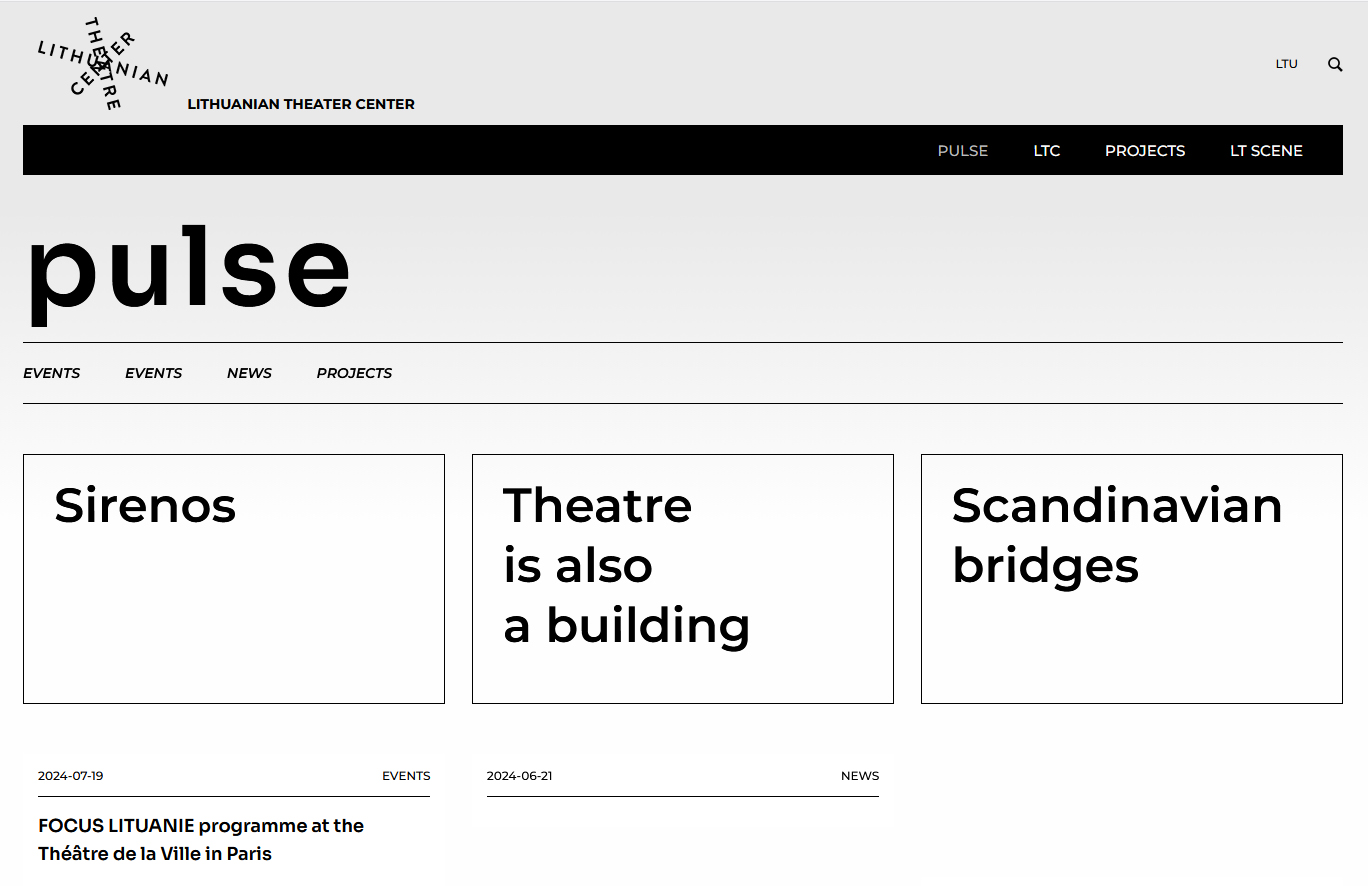The height and width of the screenshot is (886, 1368).
Task: Read the FOCUS LITUANIE programme article
Action: coord(201,839)
